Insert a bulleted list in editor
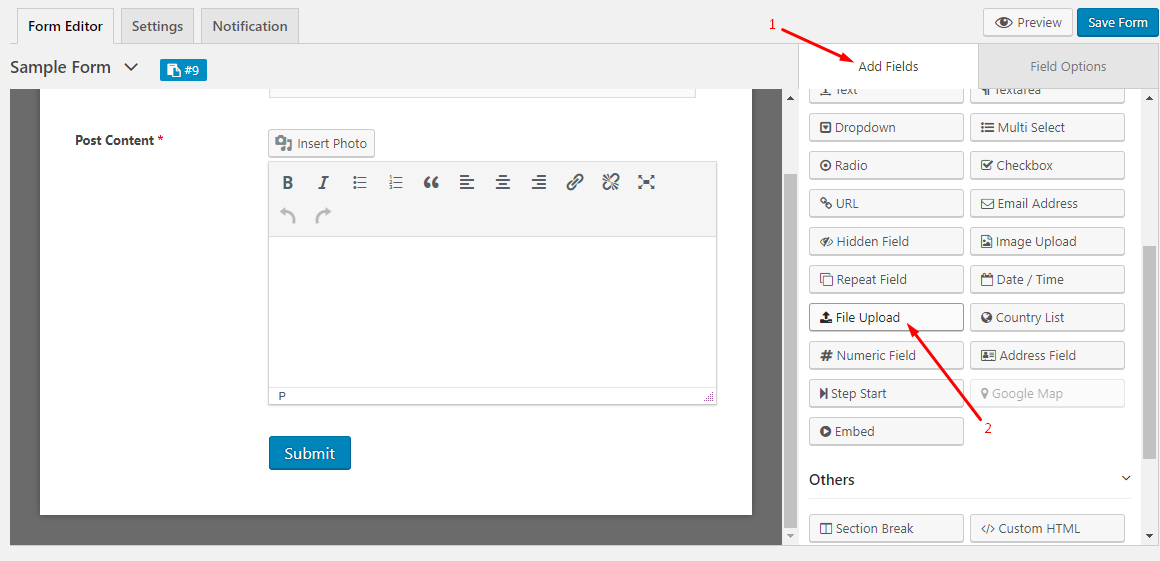 360,182
